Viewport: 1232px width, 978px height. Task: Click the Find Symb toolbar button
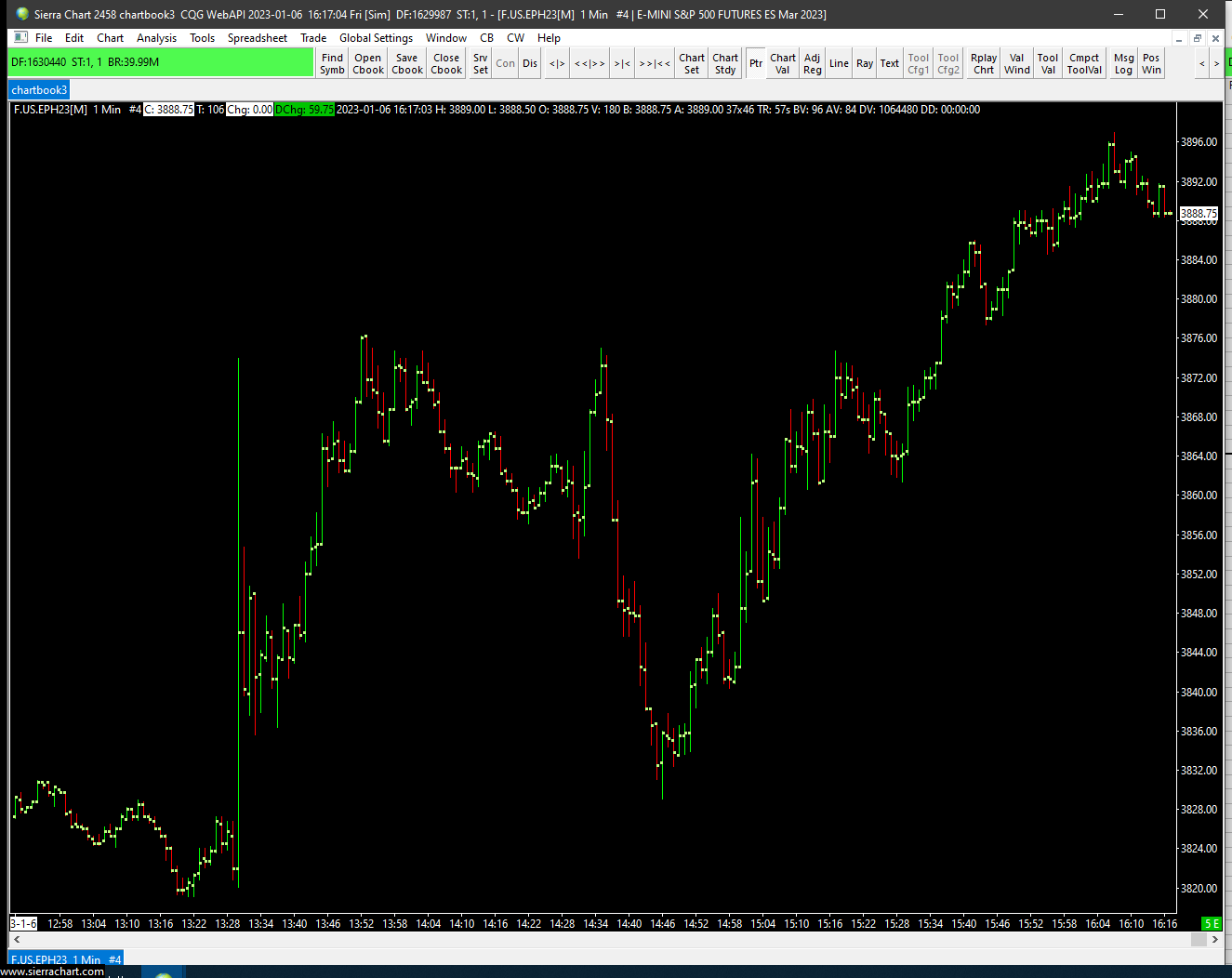click(x=332, y=63)
